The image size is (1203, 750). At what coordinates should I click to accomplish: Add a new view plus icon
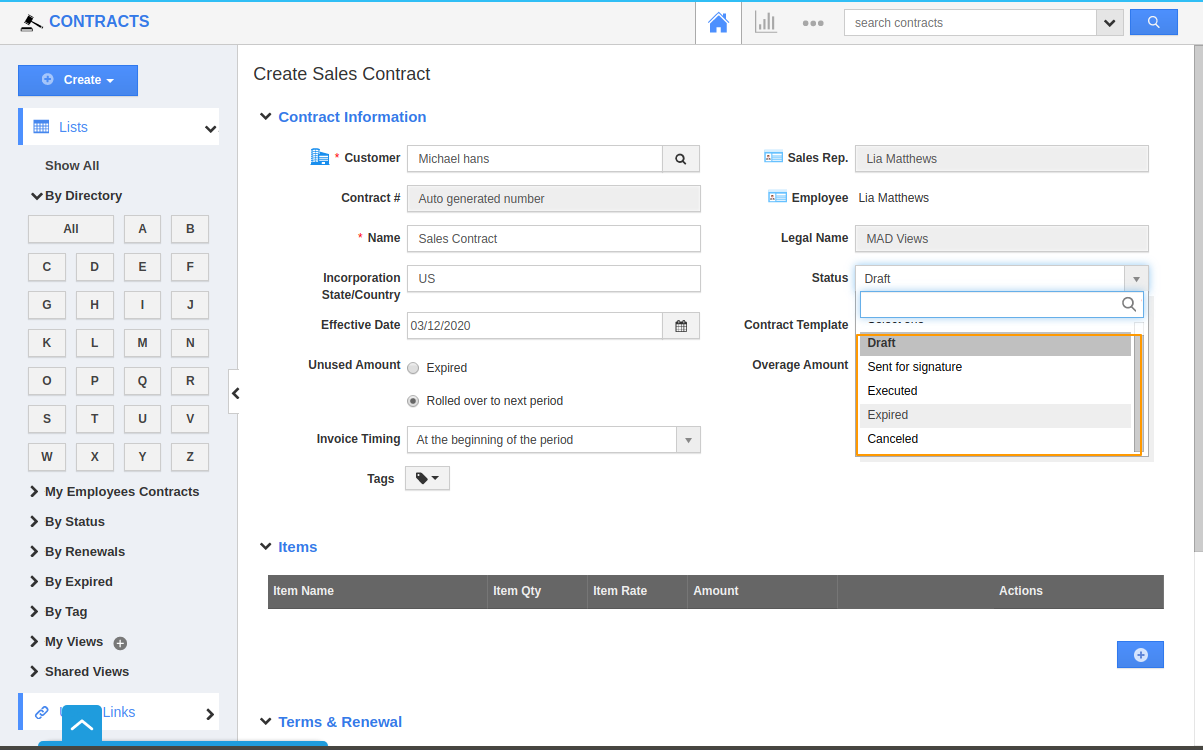pyautogui.click(x=120, y=643)
